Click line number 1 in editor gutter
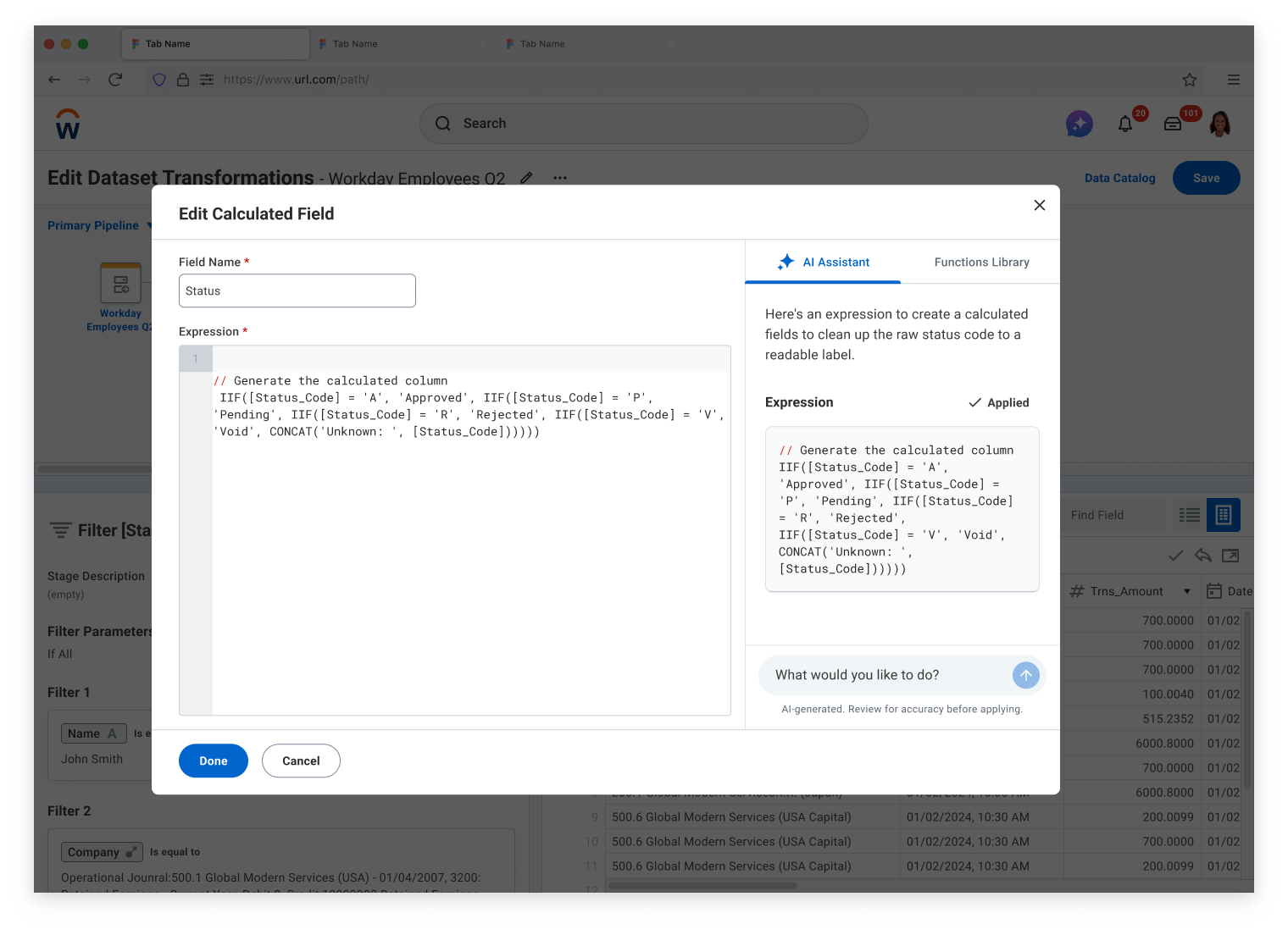This screenshot has width=1288, height=935. click(x=196, y=358)
